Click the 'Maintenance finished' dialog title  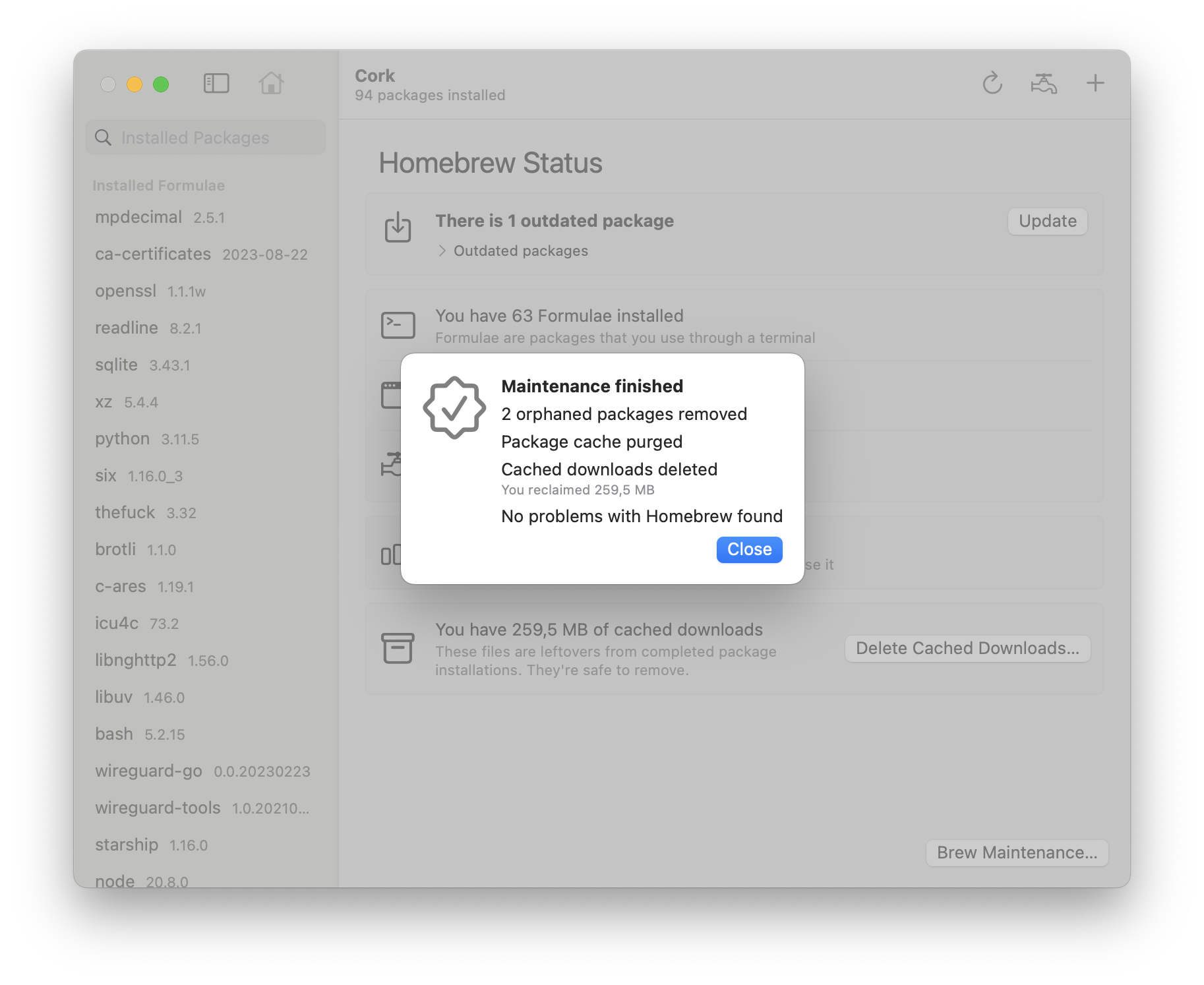(592, 386)
